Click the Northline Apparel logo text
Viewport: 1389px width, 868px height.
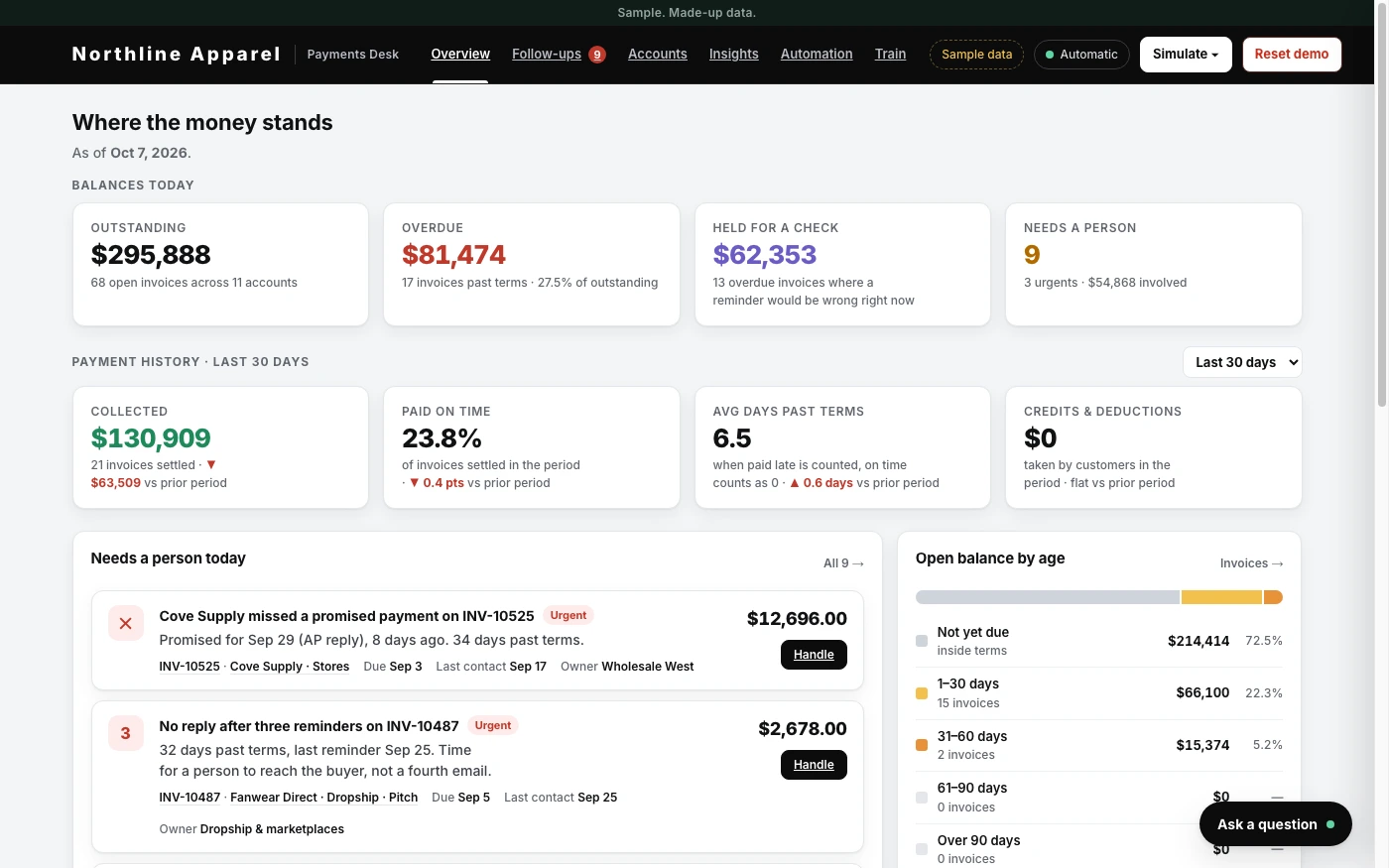point(177,54)
